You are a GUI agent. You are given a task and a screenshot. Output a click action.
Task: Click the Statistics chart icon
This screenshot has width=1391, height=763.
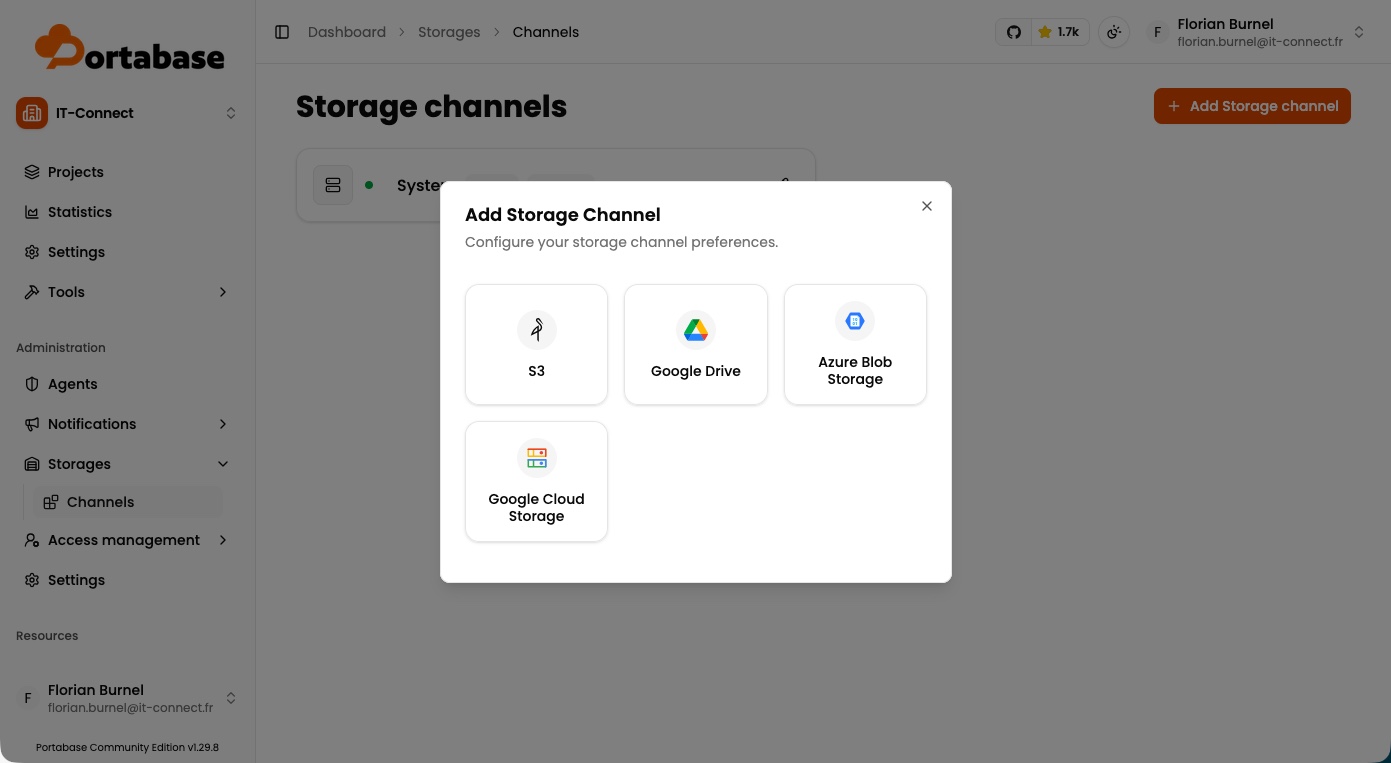point(32,212)
